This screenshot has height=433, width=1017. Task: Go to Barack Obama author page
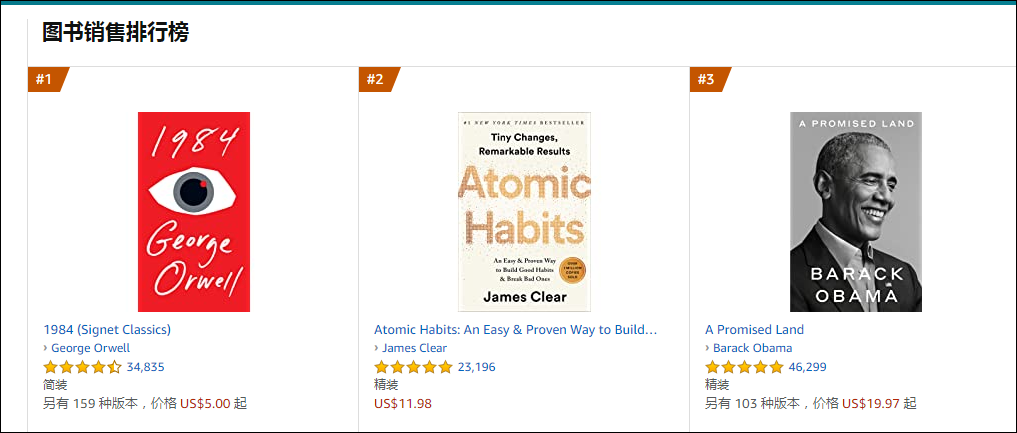752,348
